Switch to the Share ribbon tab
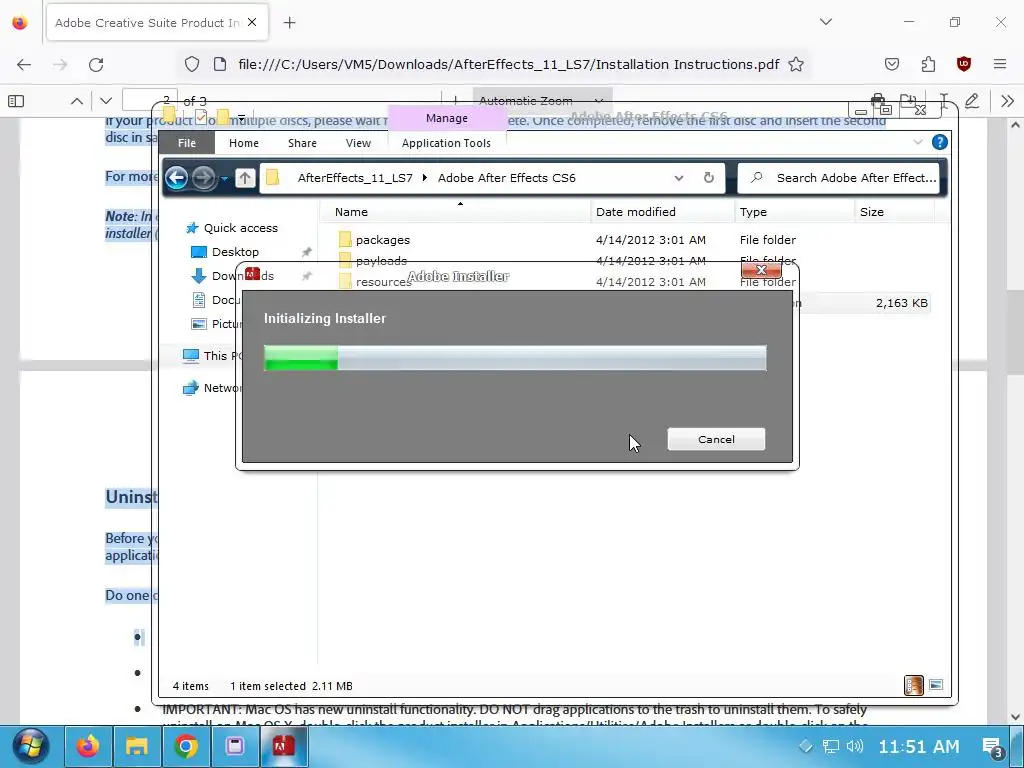This screenshot has width=1024, height=768. 302,142
